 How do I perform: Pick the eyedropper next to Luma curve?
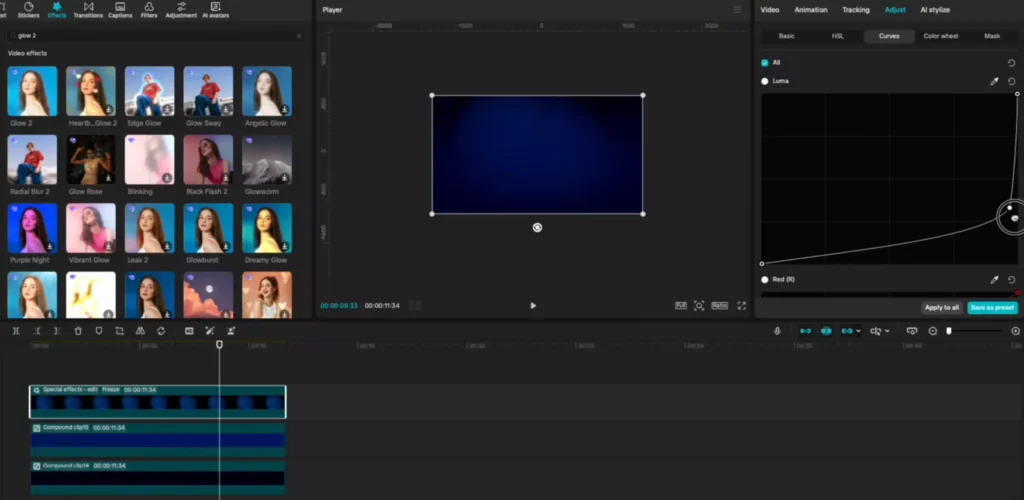(x=994, y=81)
